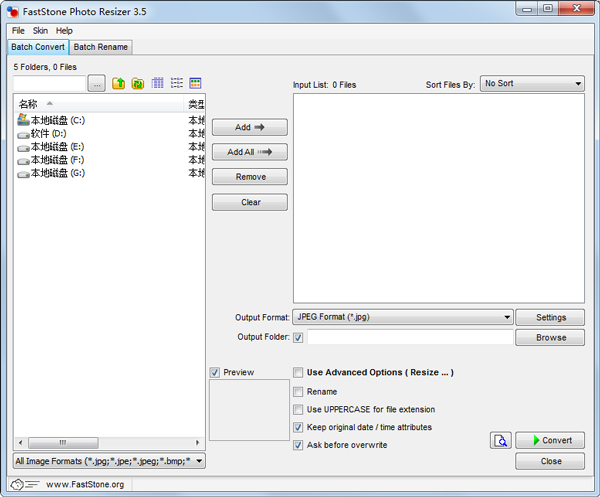The height and width of the screenshot is (497, 600).
Task: Click the Add All button
Action: pos(249,152)
